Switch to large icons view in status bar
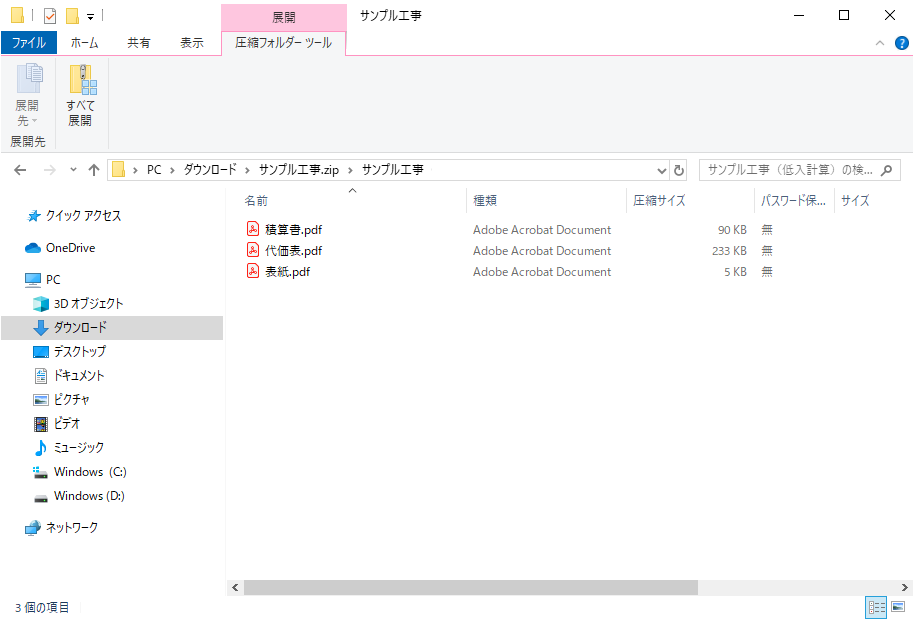Image resolution: width=914 pixels, height=620 pixels. coord(897,607)
